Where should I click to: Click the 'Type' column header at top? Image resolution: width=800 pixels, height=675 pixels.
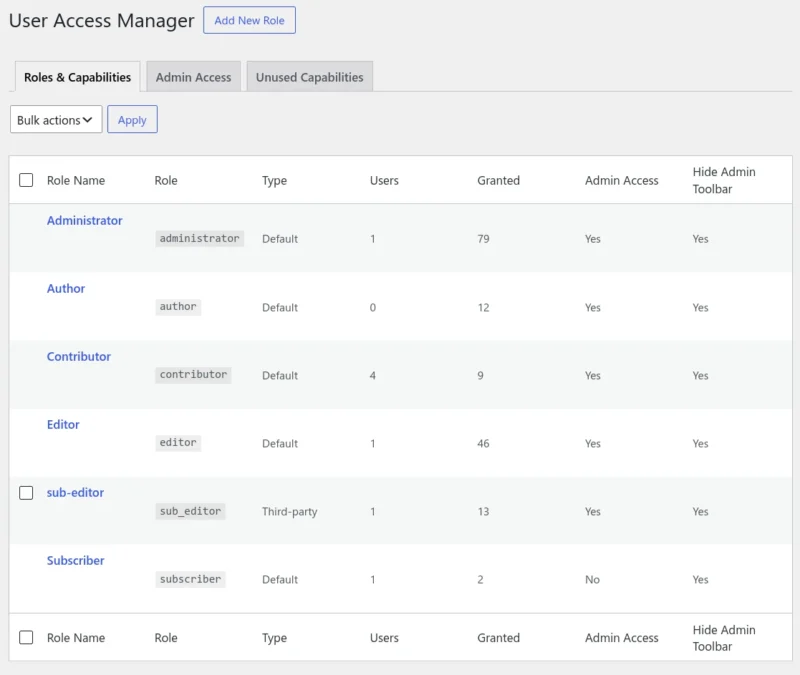[274, 181]
